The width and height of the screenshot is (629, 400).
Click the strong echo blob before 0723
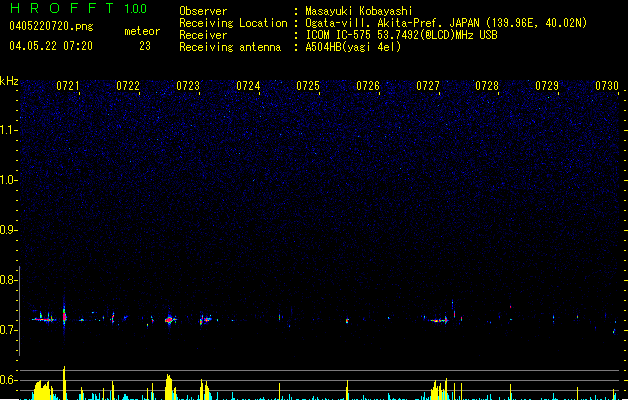click(x=170, y=320)
